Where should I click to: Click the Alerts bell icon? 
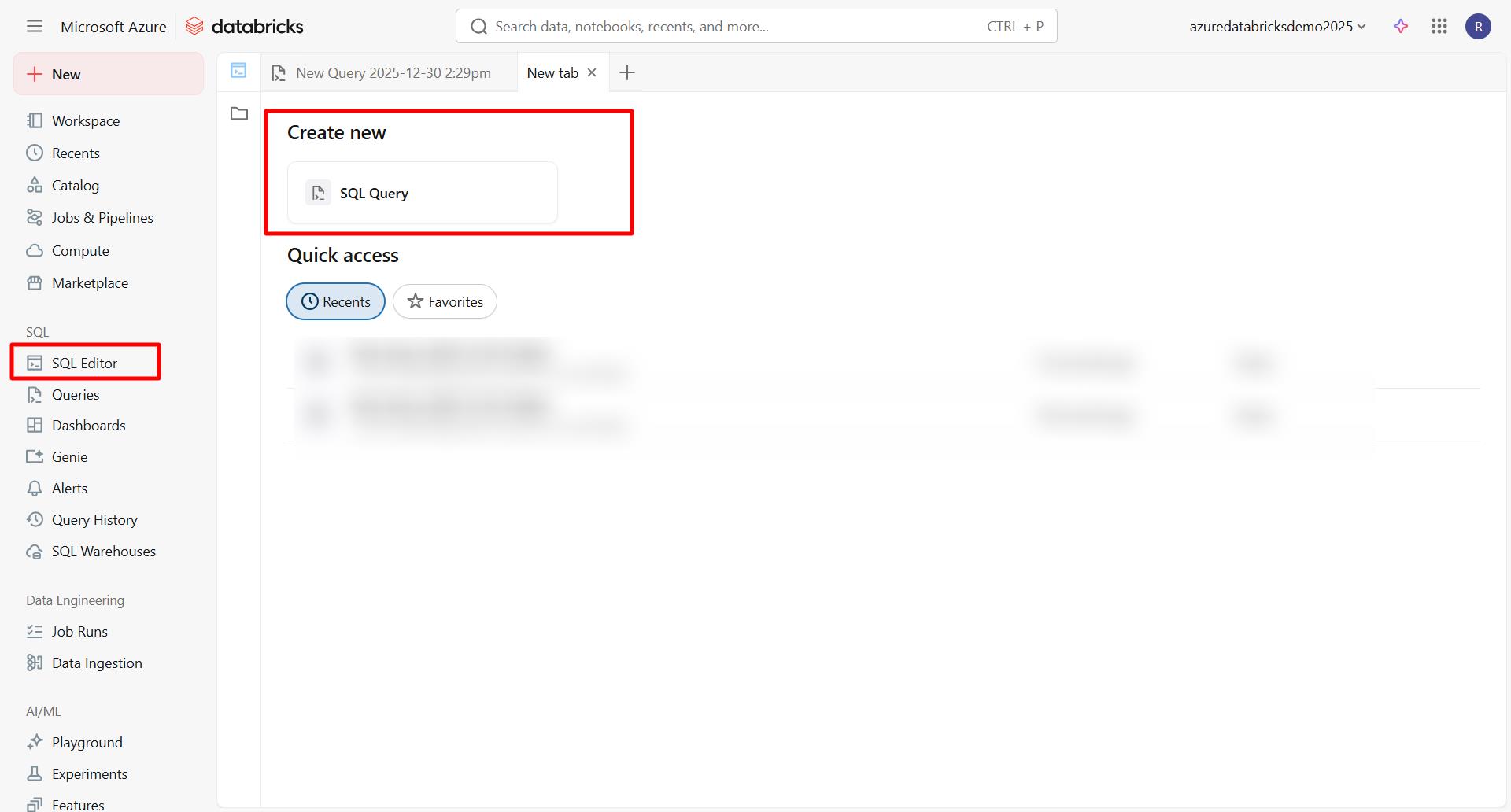point(35,488)
